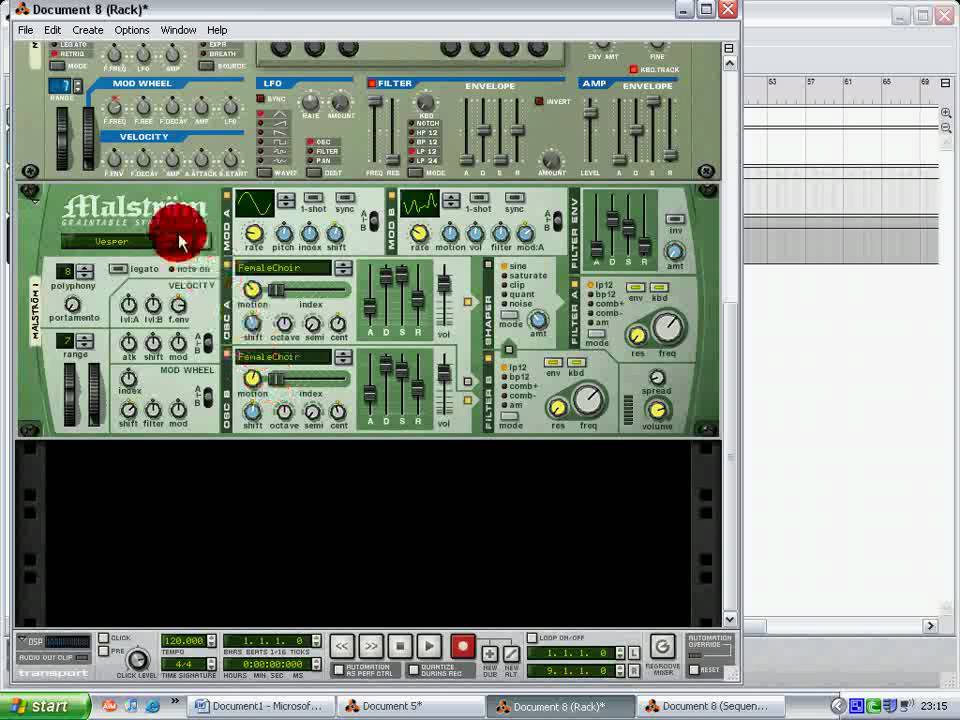960x720 pixels.
Task: Click the Mod A rate knob
Action: point(253,233)
